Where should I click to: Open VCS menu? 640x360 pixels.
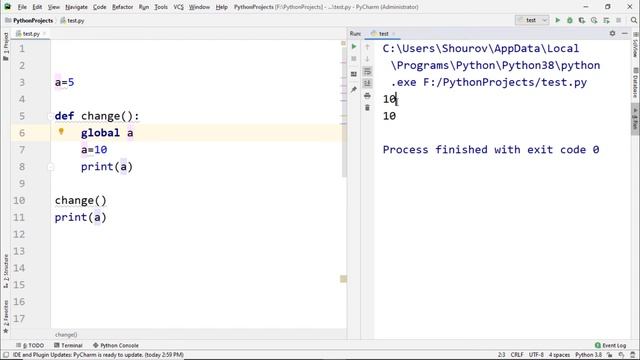178,7
